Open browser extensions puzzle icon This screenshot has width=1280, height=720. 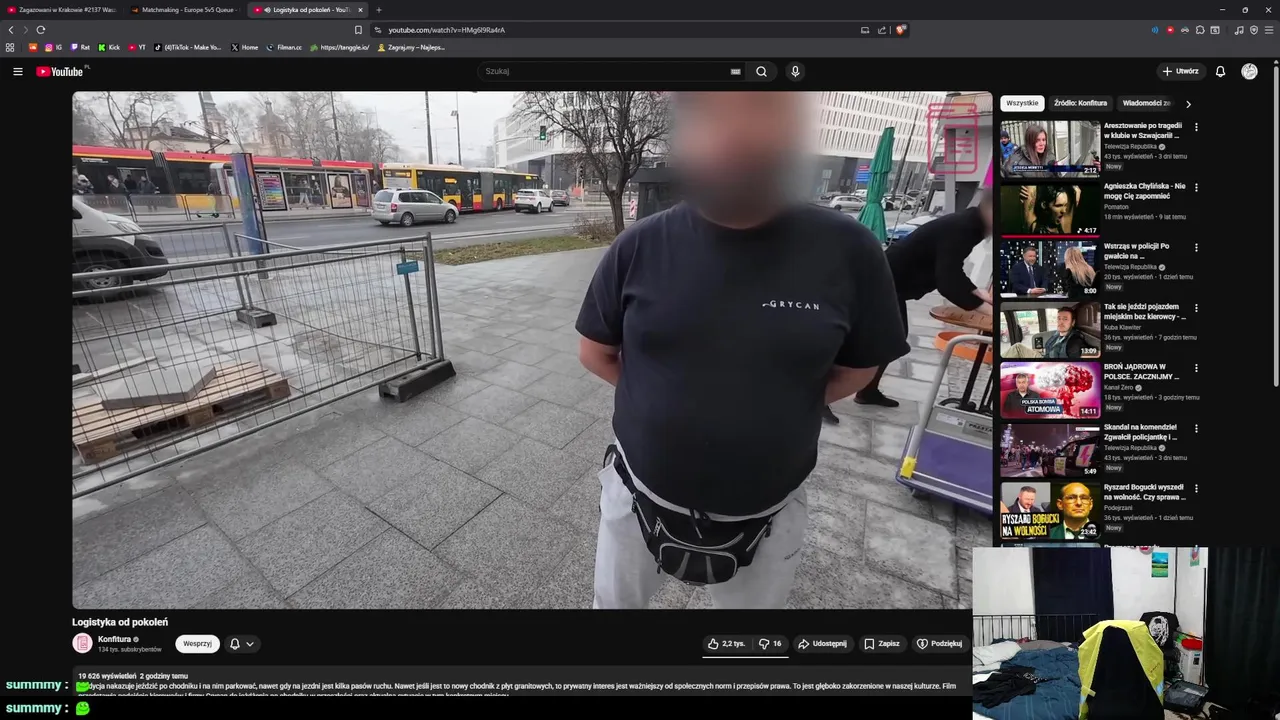[1200, 30]
